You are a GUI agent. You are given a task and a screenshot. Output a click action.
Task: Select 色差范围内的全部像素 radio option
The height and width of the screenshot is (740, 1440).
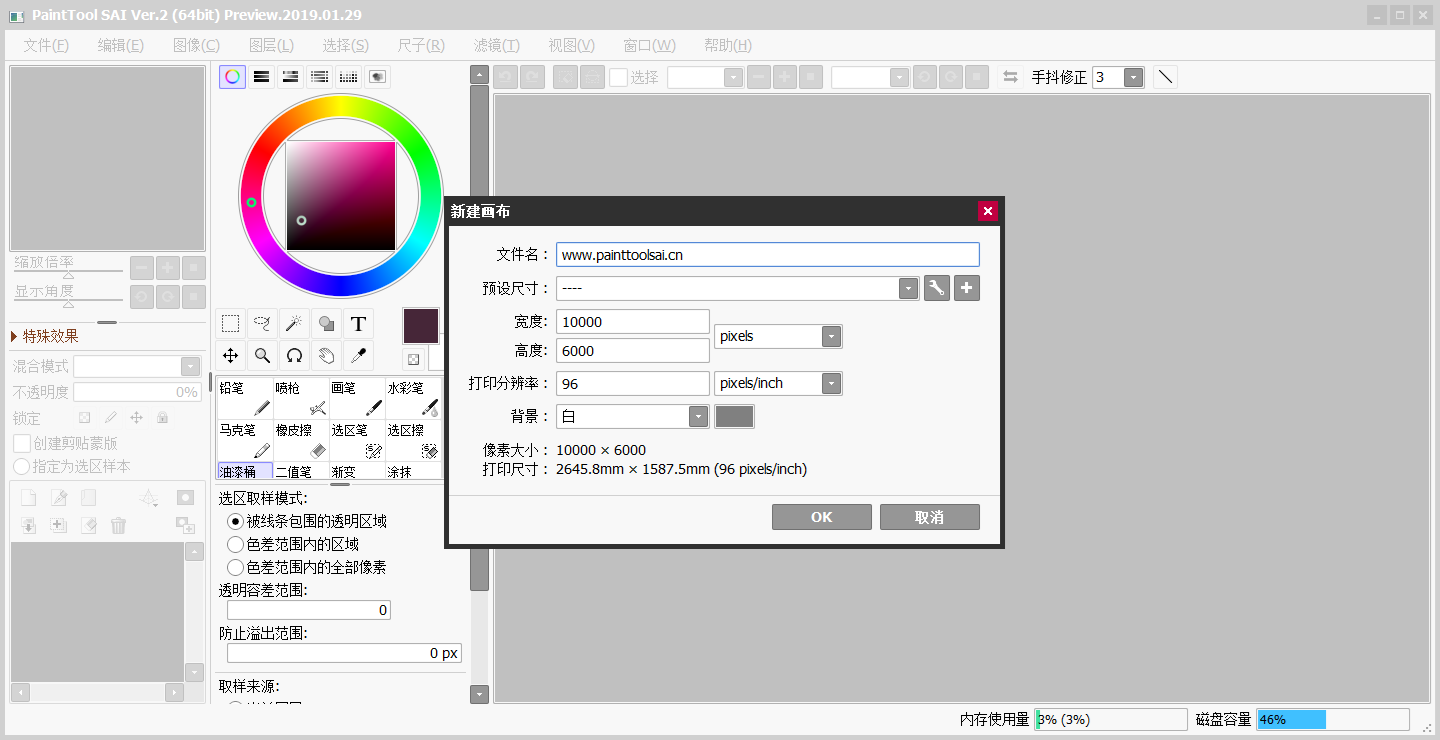[235, 567]
